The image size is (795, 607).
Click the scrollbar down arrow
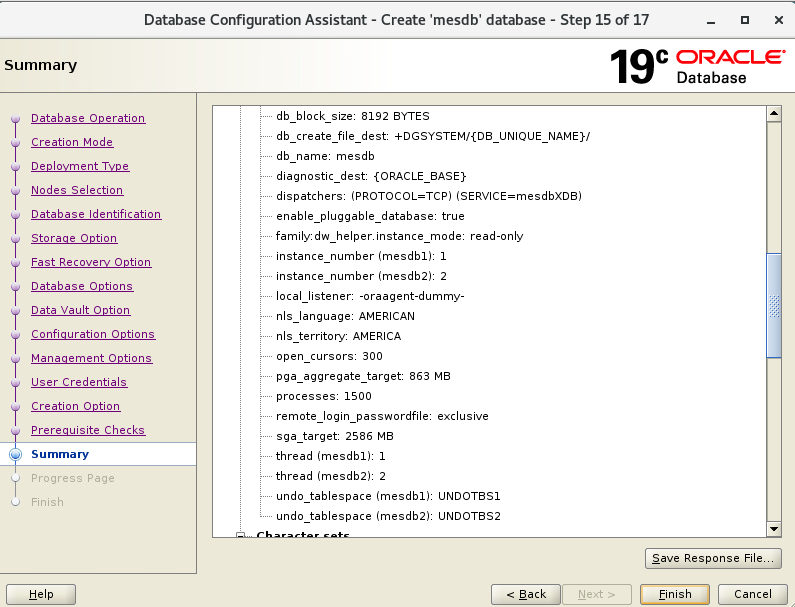tap(773, 528)
